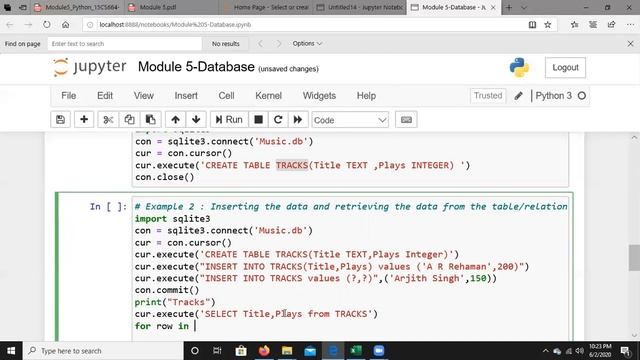
Task: Open the favorites hub icon
Action: point(575,25)
